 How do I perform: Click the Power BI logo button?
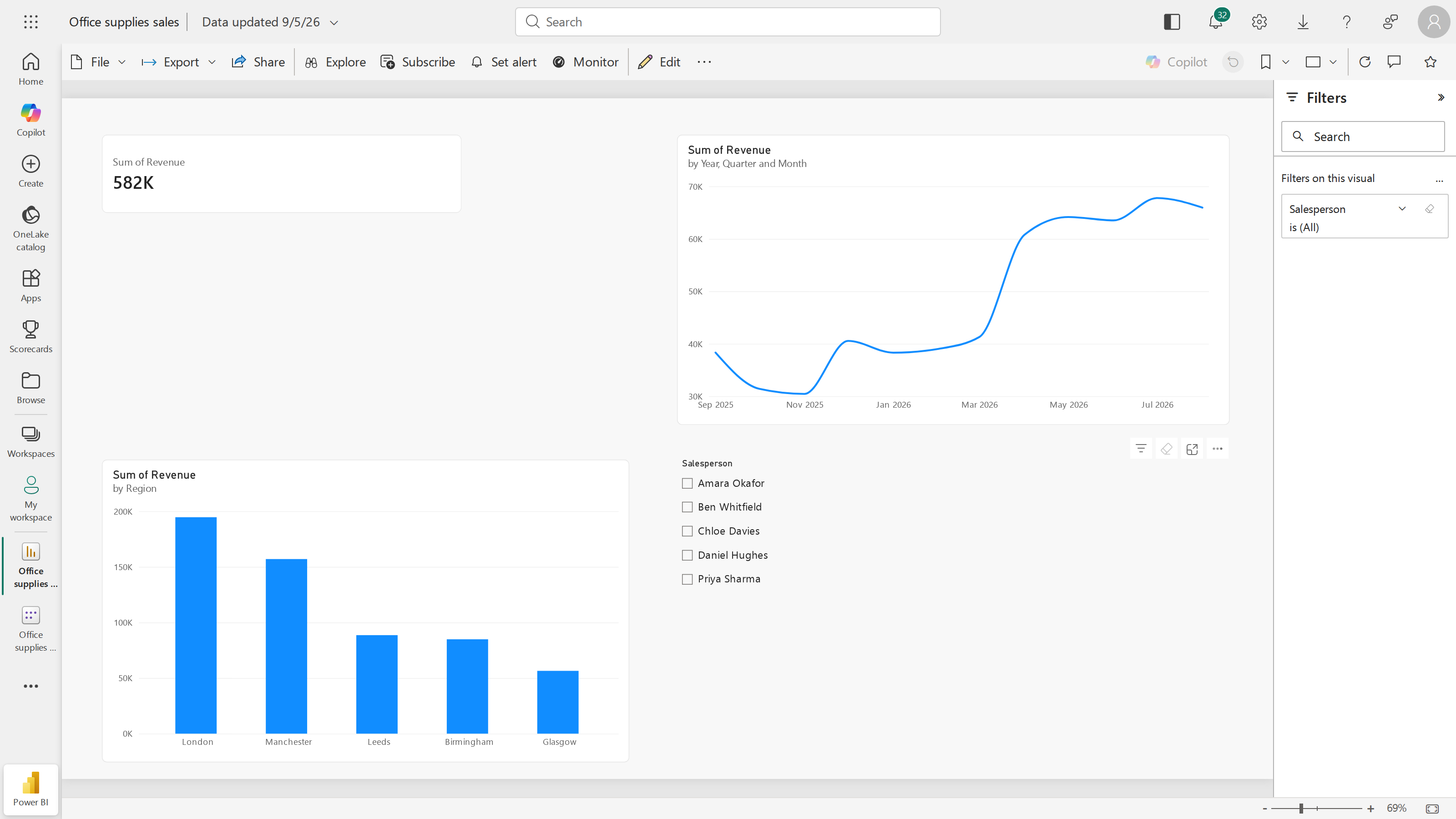coord(30,789)
